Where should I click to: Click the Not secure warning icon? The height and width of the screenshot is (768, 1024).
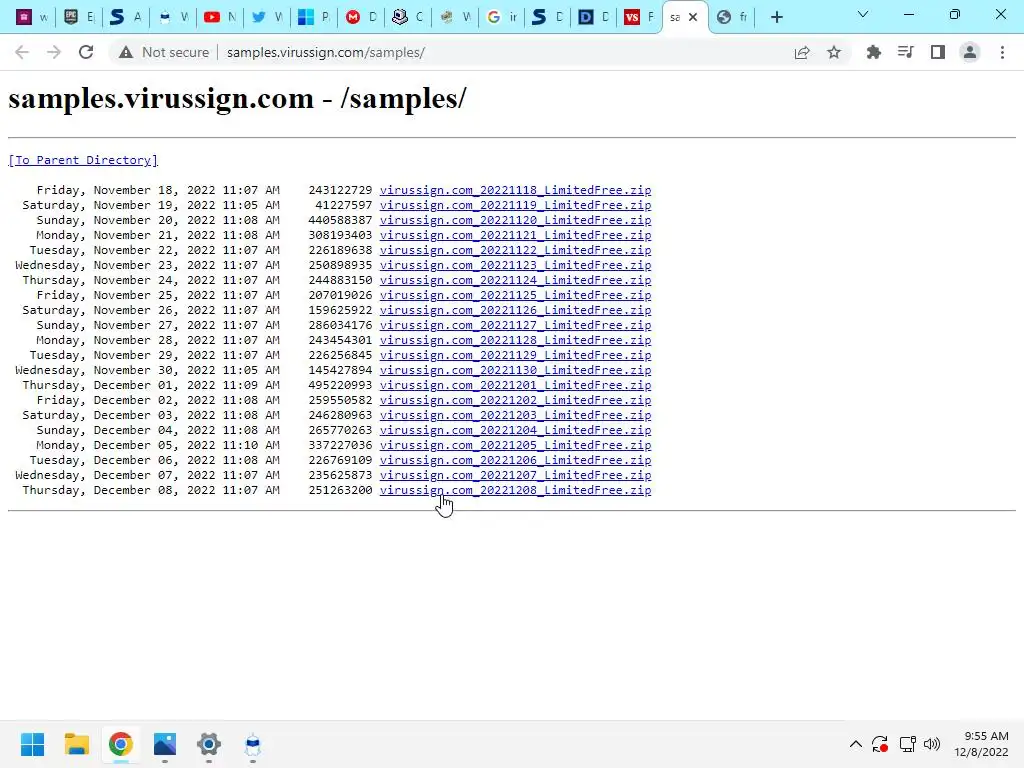126,52
